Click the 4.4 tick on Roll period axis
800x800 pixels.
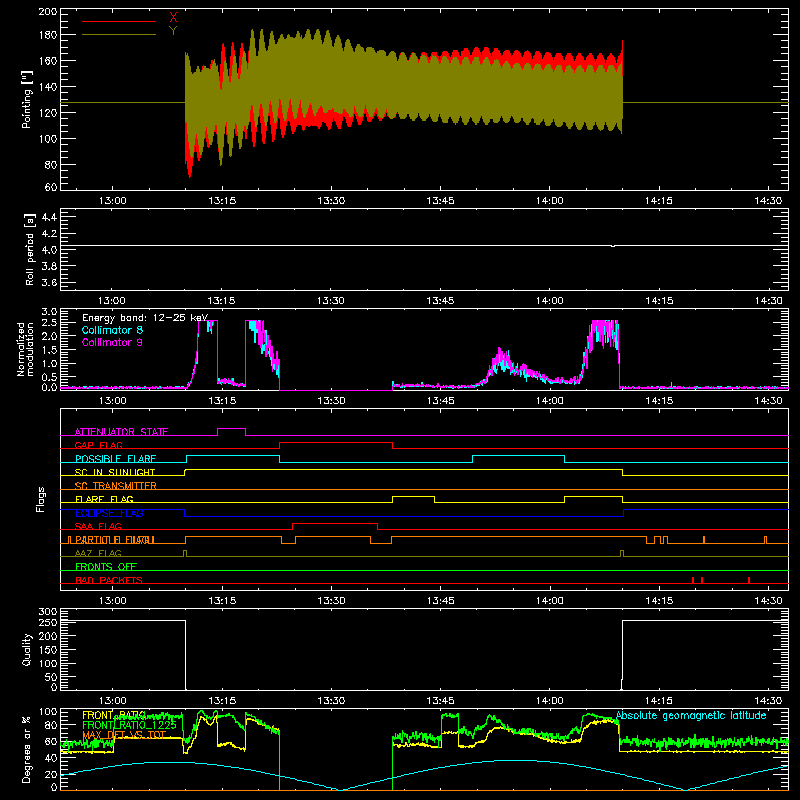(x=49, y=217)
